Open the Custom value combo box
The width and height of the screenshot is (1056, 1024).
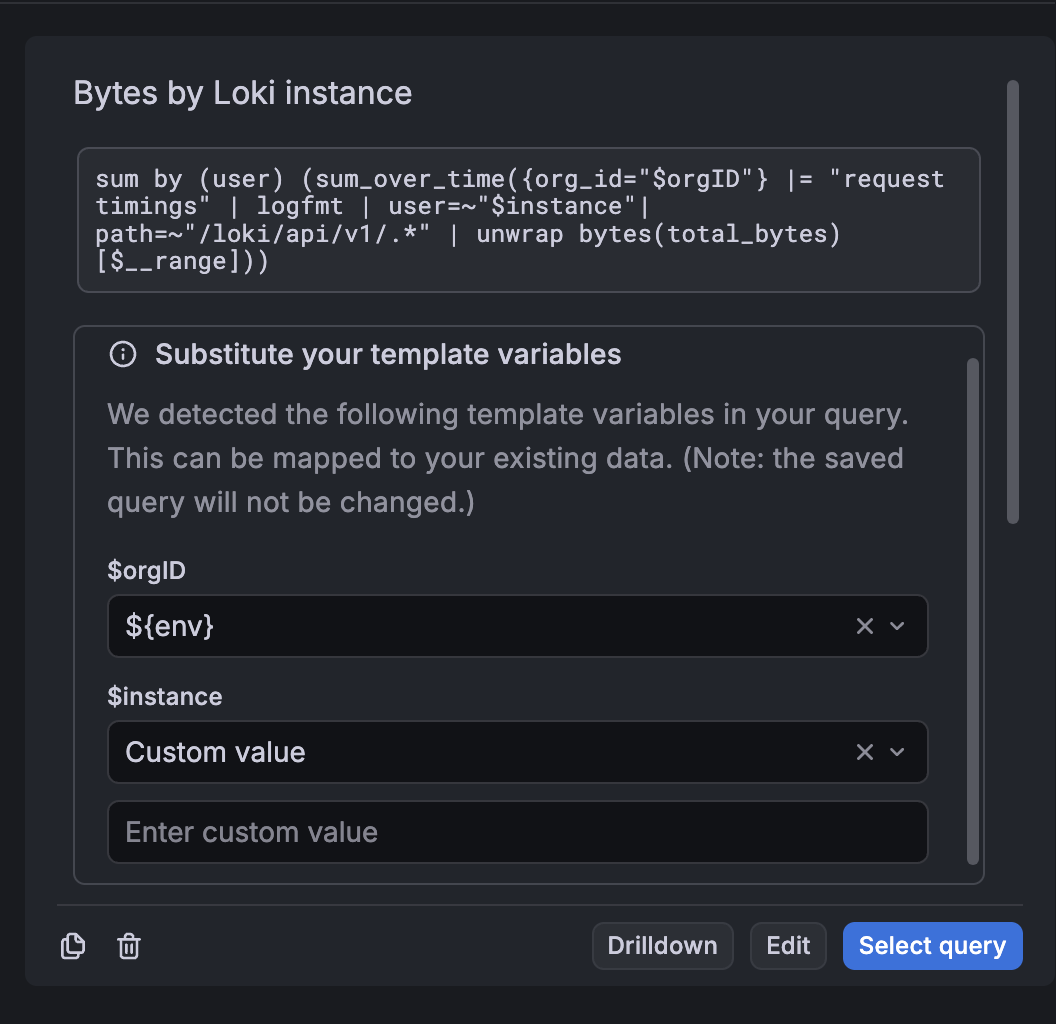480,752
